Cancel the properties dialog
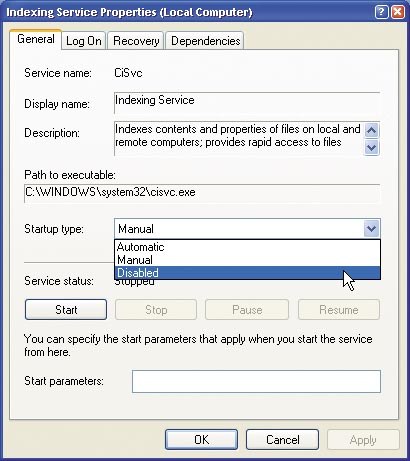 click(282, 440)
